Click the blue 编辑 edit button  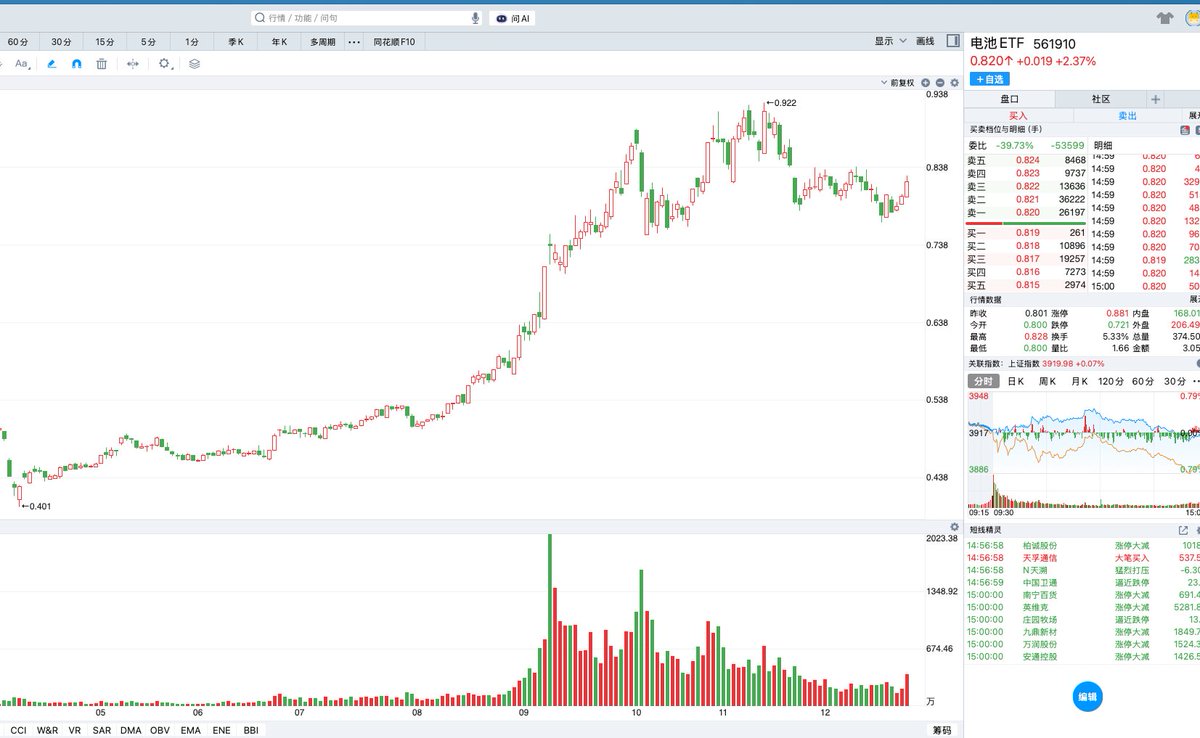pyautogui.click(x=1087, y=697)
